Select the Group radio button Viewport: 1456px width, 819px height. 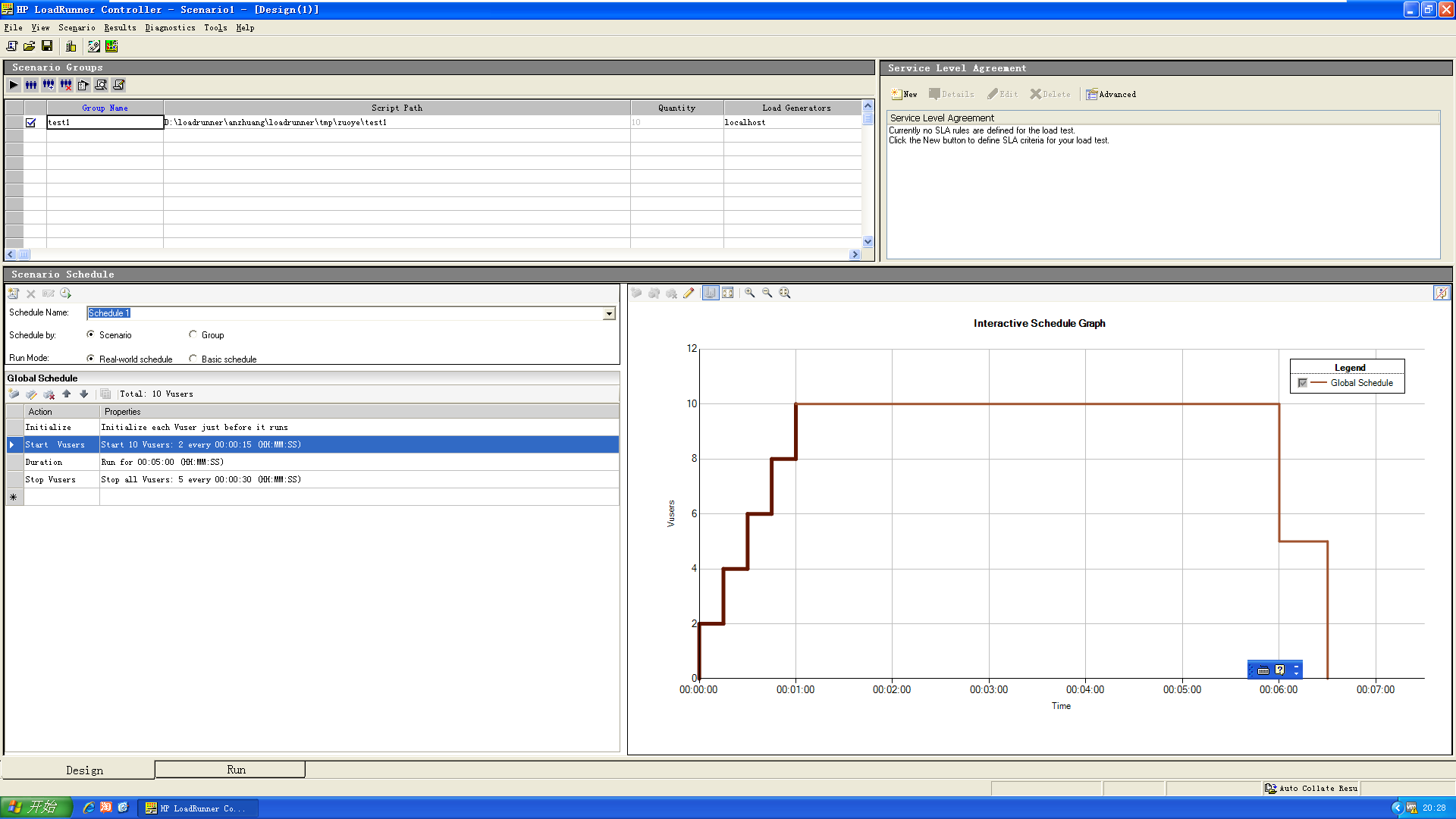click(193, 334)
